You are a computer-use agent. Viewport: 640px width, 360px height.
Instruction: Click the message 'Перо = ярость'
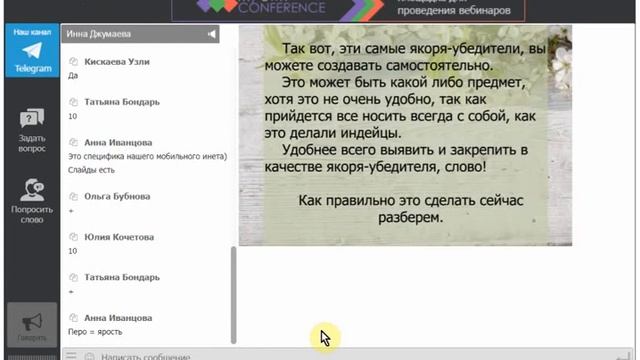pos(95,332)
